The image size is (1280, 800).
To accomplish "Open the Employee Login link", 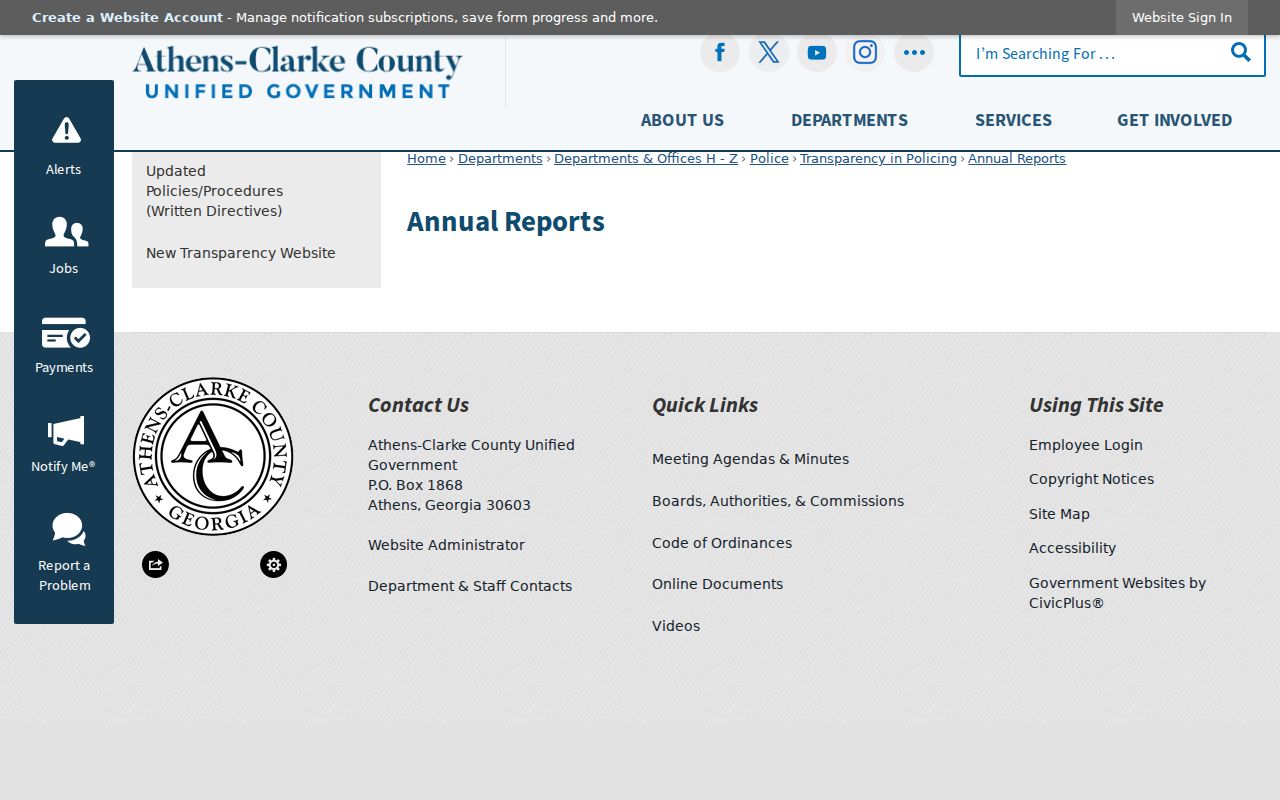I will pyautogui.click(x=1085, y=445).
